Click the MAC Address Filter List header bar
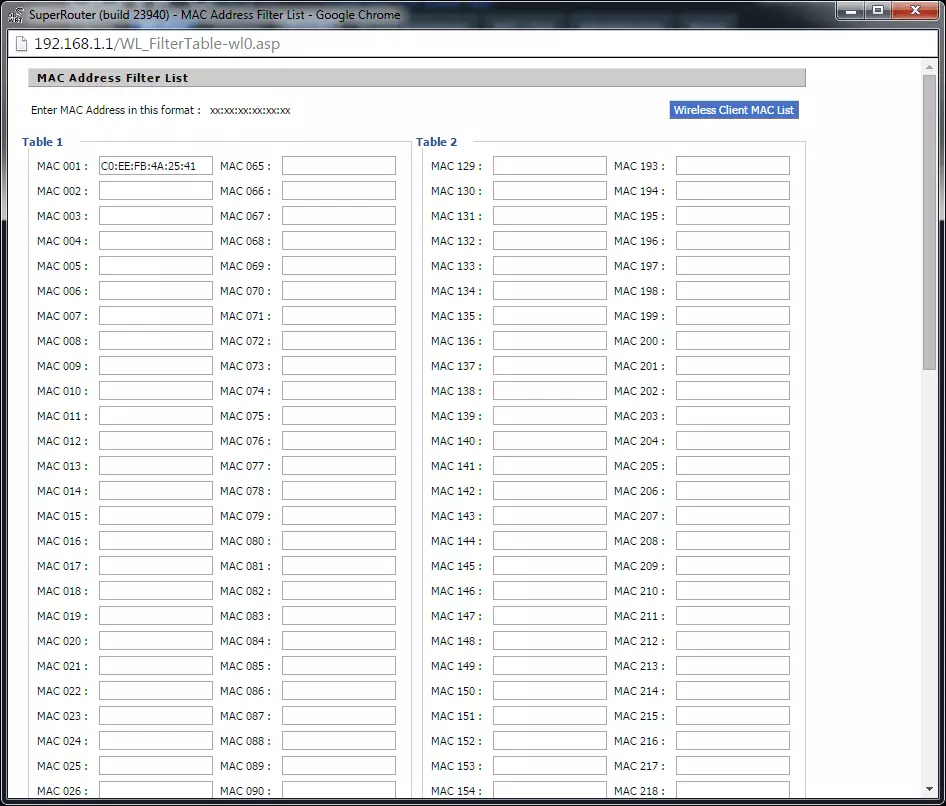Image resolution: width=946 pixels, height=806 pixels. pyautogui.click(x=417, y=77)
